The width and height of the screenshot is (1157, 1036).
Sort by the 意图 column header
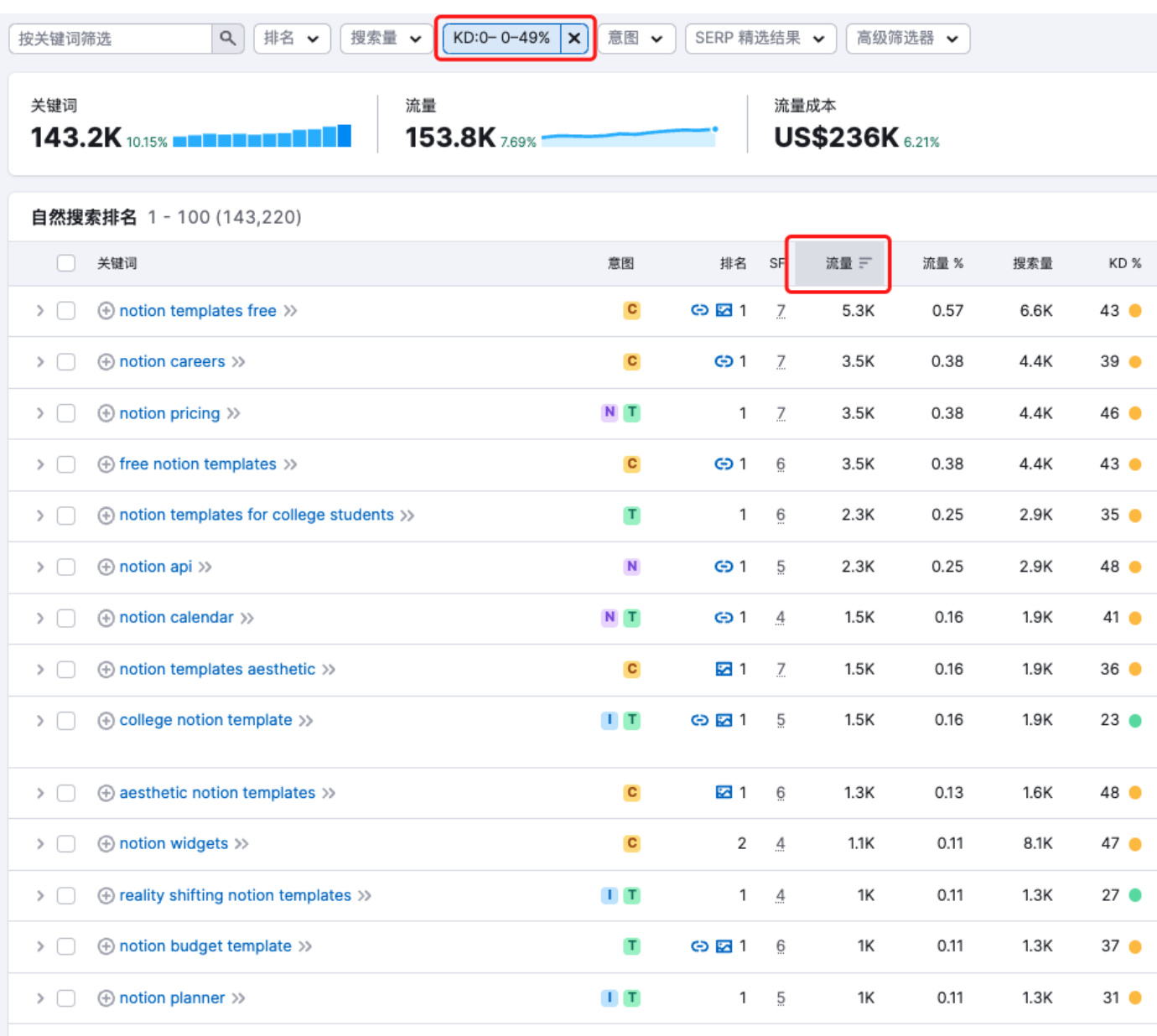pos(620,263)
